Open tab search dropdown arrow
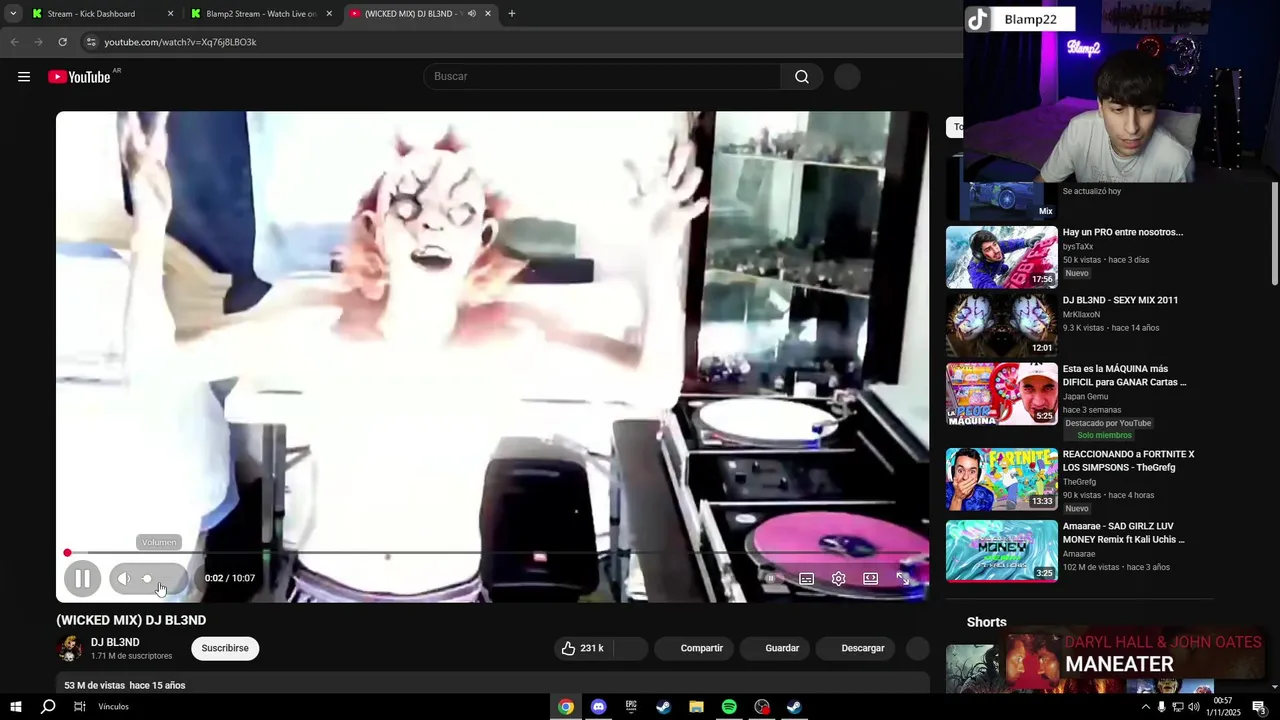The width and height of the screenshot is (1280, 720). pyautogui.click(x=13, y=14)
